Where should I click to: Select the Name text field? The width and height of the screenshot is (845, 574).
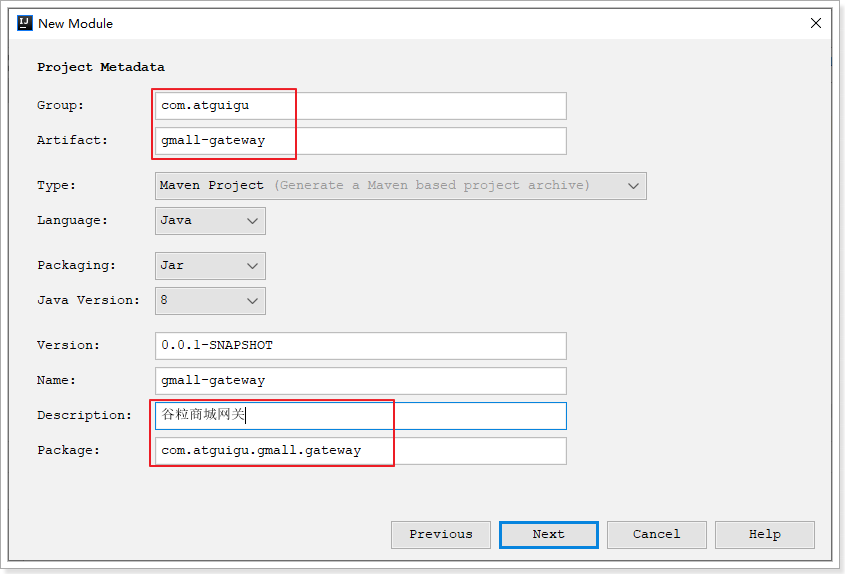click(x=360, y=380)
